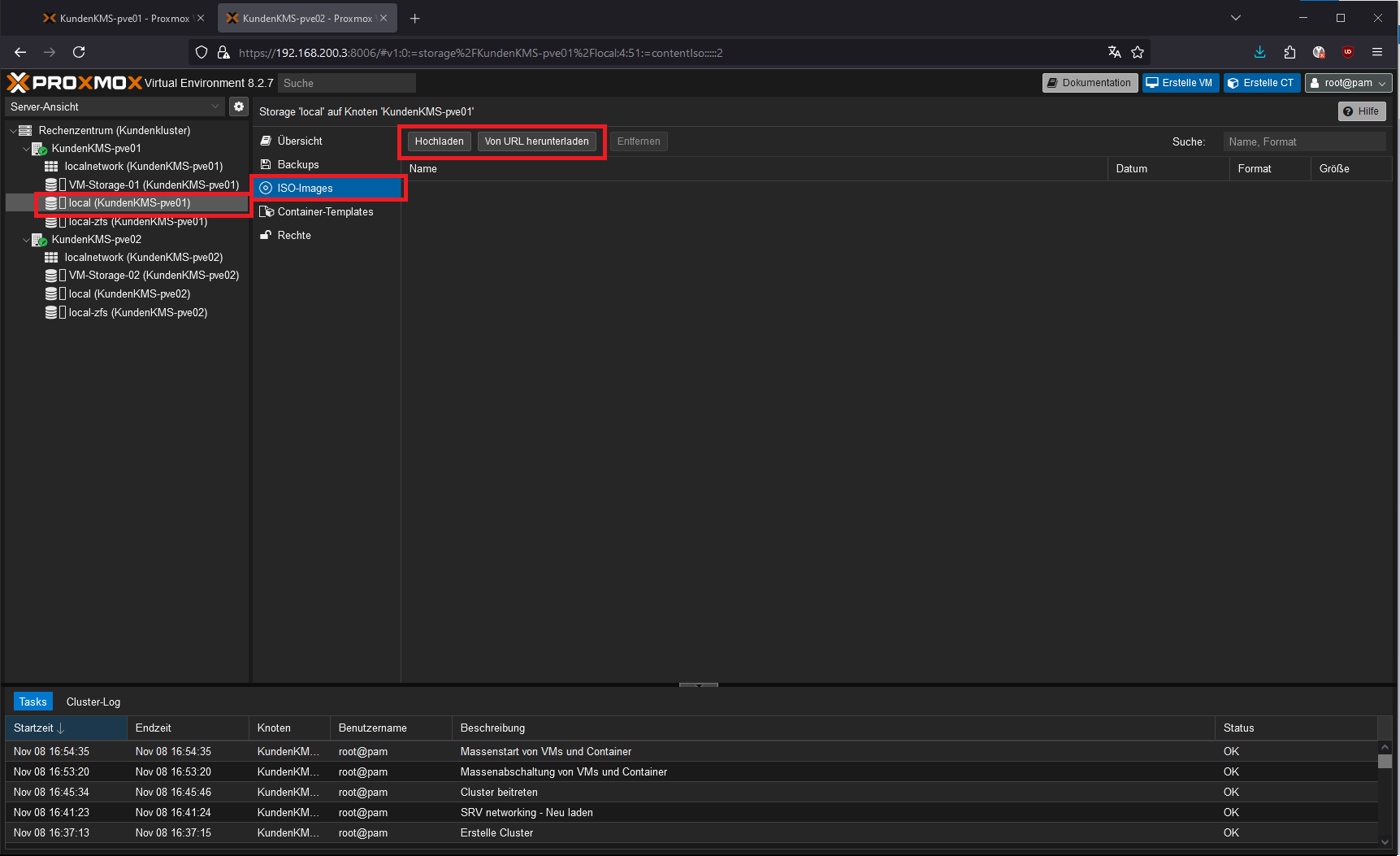Click the gear settings icon beside Server-Ansicht
The image size is (1400, 856).
(238, 106)
